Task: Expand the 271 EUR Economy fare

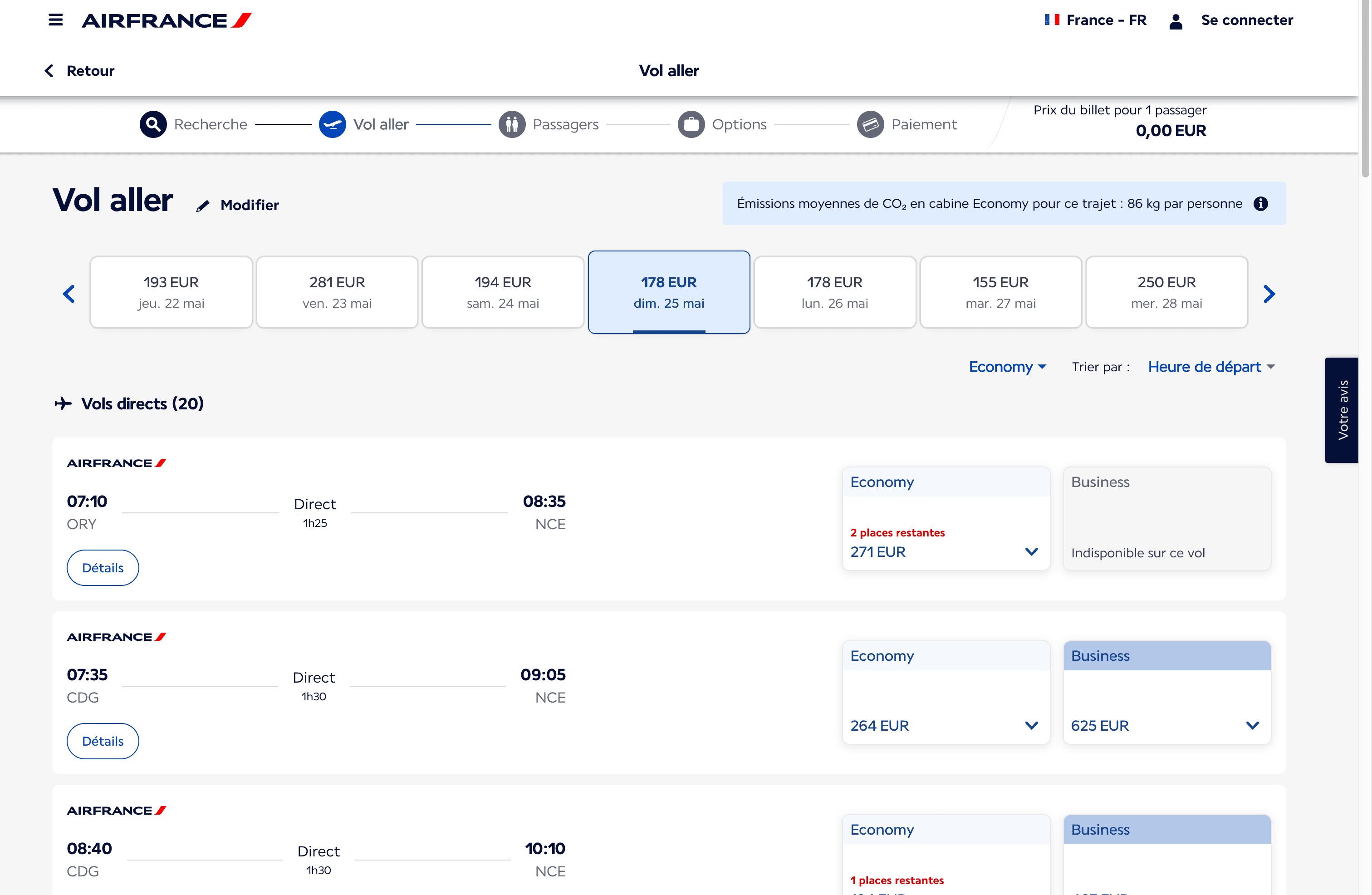Action: pyautogui.click(x=1031, y=551)
